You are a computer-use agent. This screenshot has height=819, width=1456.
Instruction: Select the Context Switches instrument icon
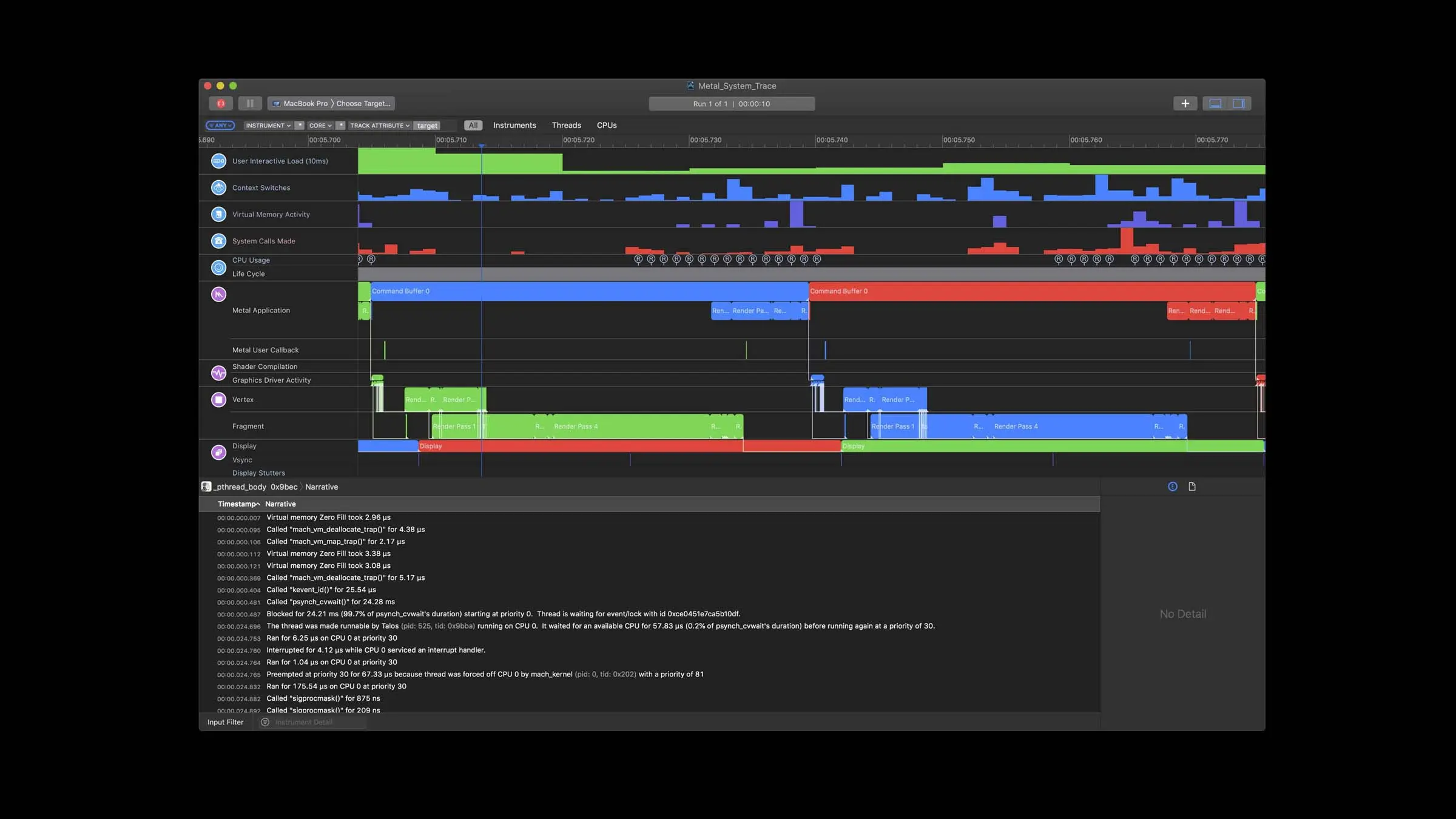point(218,187)
